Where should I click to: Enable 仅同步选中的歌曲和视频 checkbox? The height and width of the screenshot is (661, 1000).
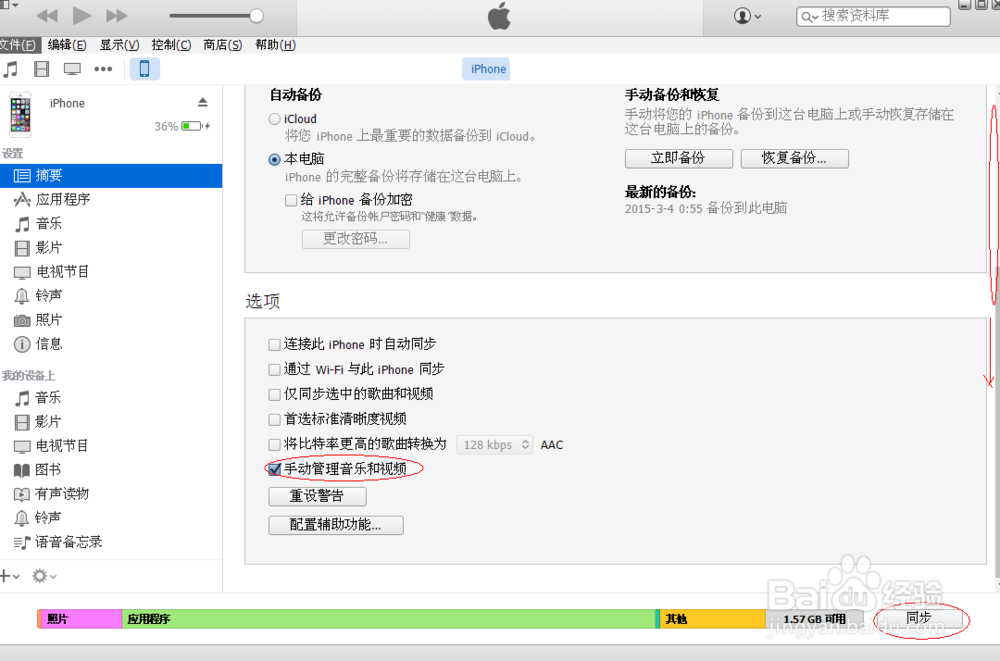click(x=274, y=394)
